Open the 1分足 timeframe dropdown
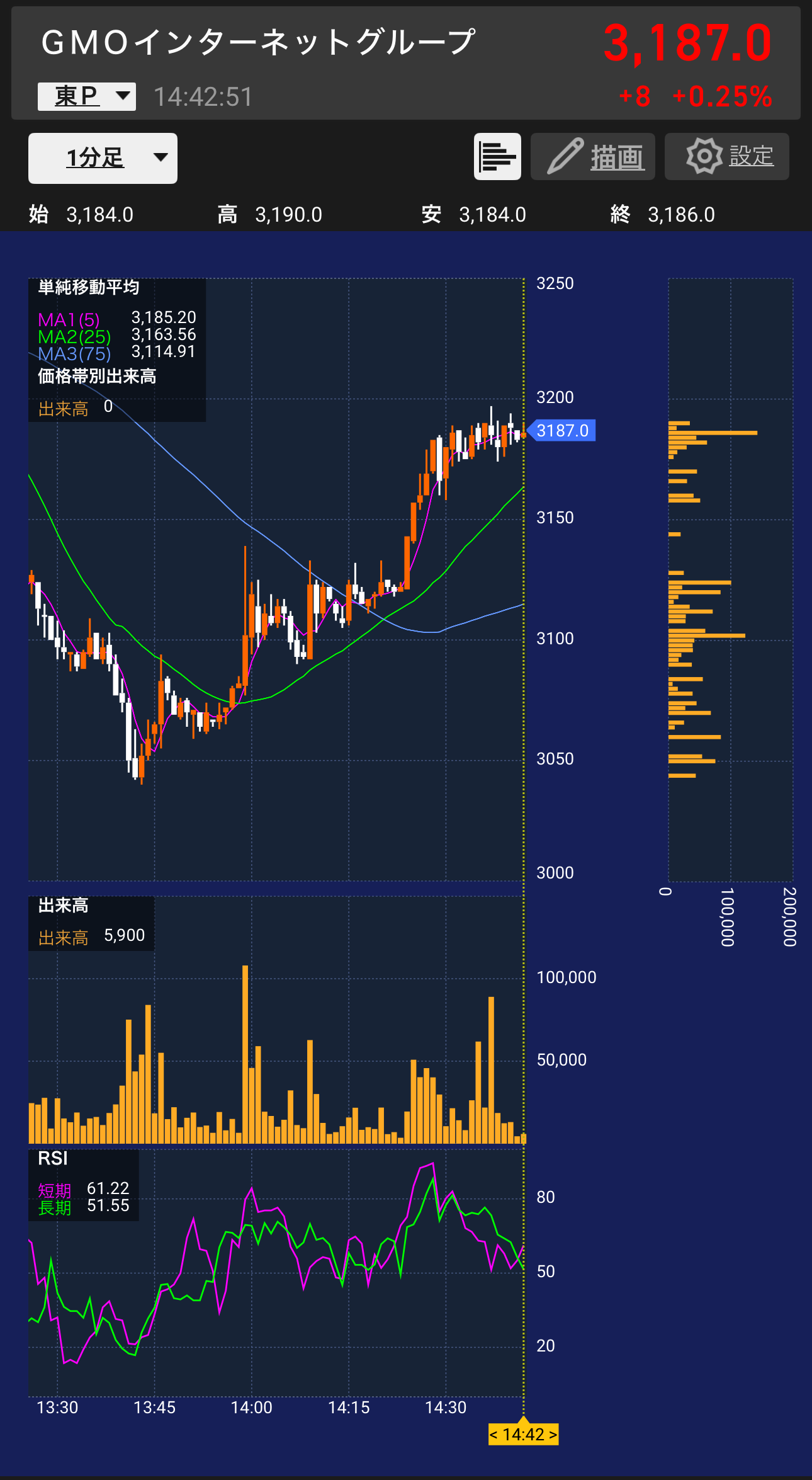812x1480 pixels. point(103,158)
